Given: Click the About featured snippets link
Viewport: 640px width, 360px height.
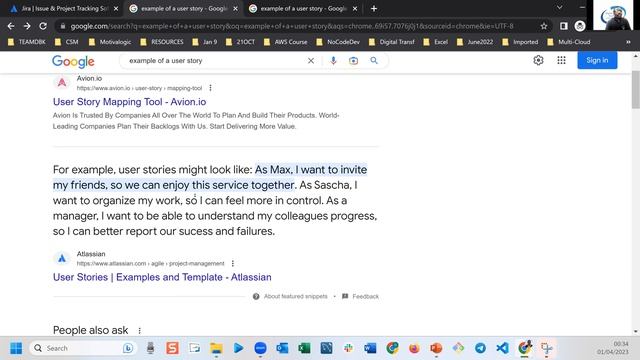Looking at the screenshot, I should [296, 296].
